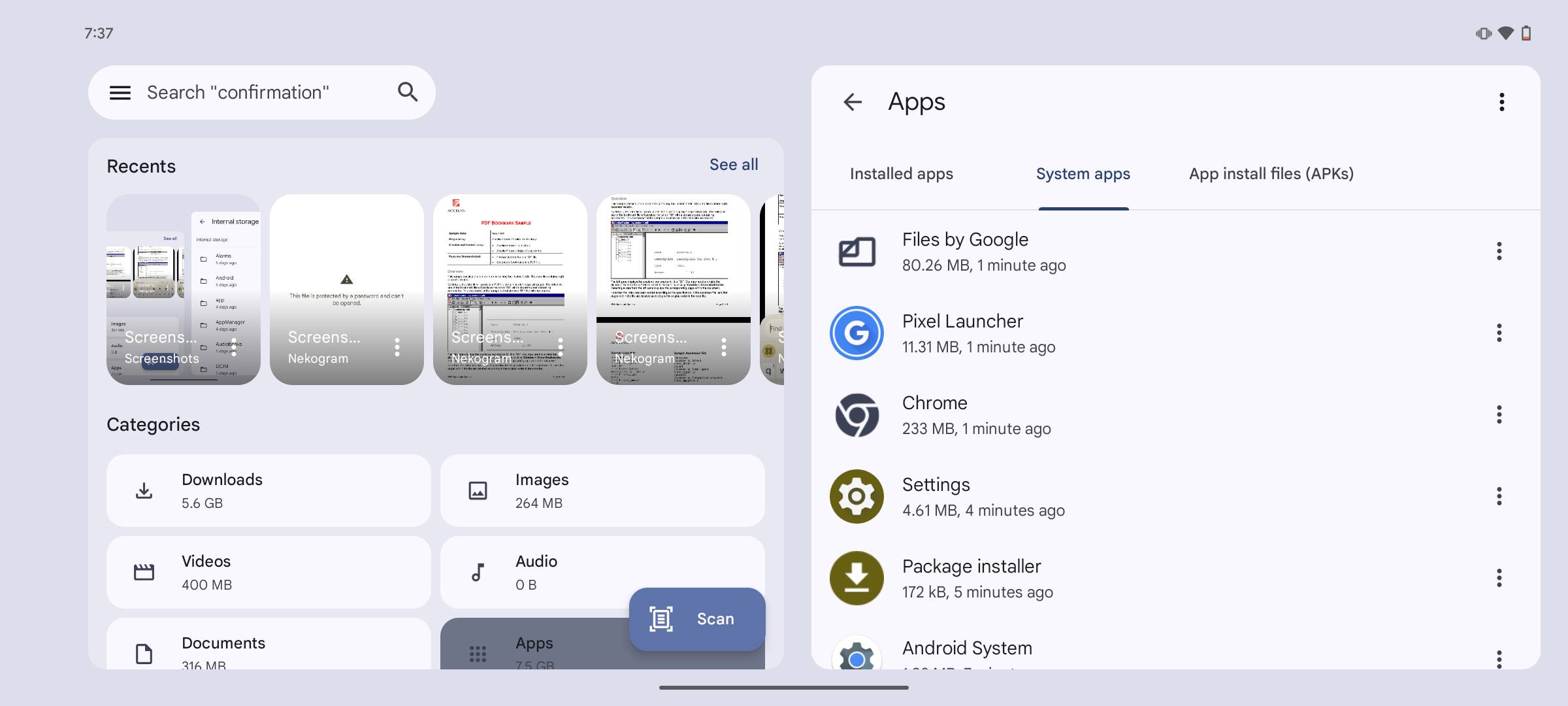The height and width of the screenshot is (706, 1568).
Task: Open the hamburger menu in search bar
Action: point(120,92)
